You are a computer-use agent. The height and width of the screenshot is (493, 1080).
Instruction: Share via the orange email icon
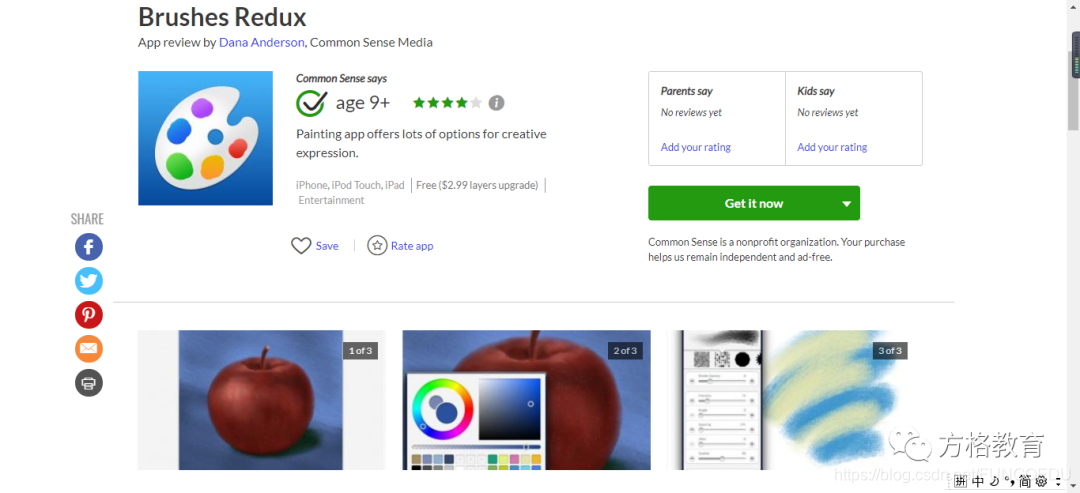(x=89, y=348)
